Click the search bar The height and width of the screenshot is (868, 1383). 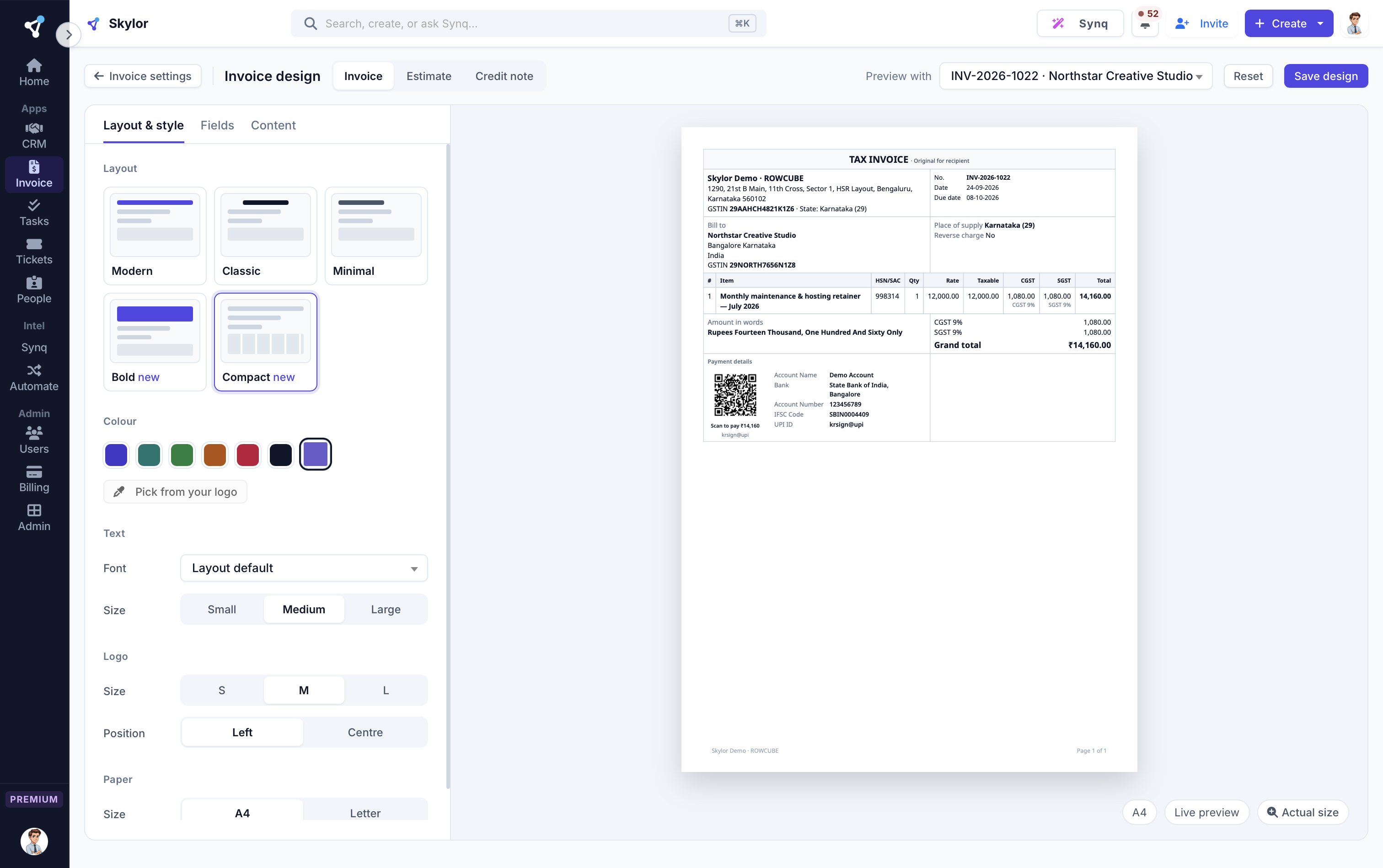(528, 23)
